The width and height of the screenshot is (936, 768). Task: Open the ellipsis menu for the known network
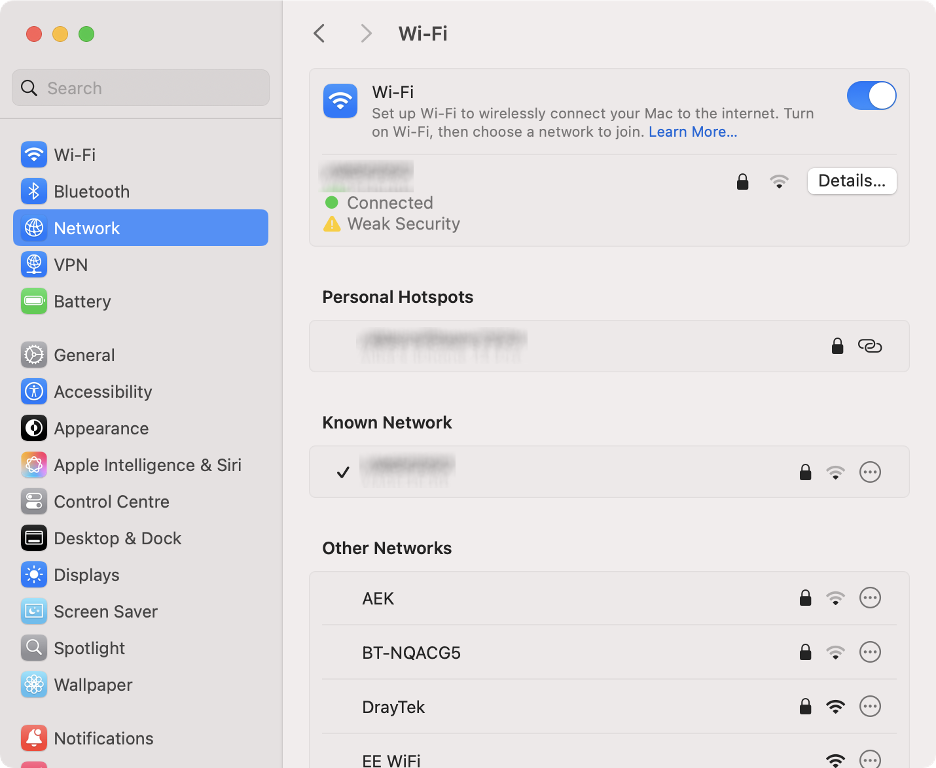870,471
